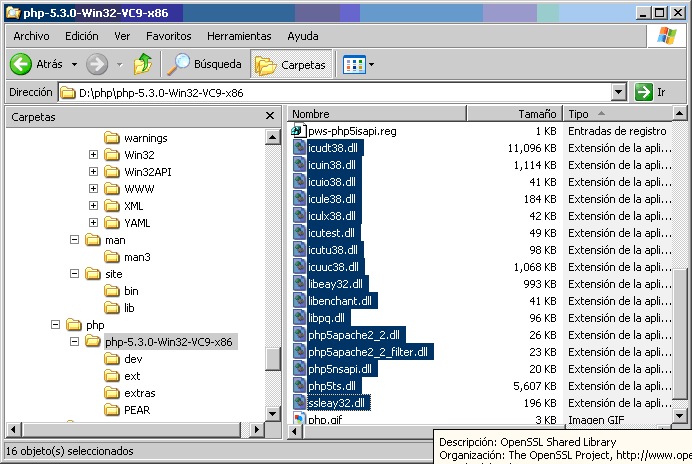The height and width of the screenshot is (464, 692).
Task: Select the extras folder icon in tree
Action: 112,392
